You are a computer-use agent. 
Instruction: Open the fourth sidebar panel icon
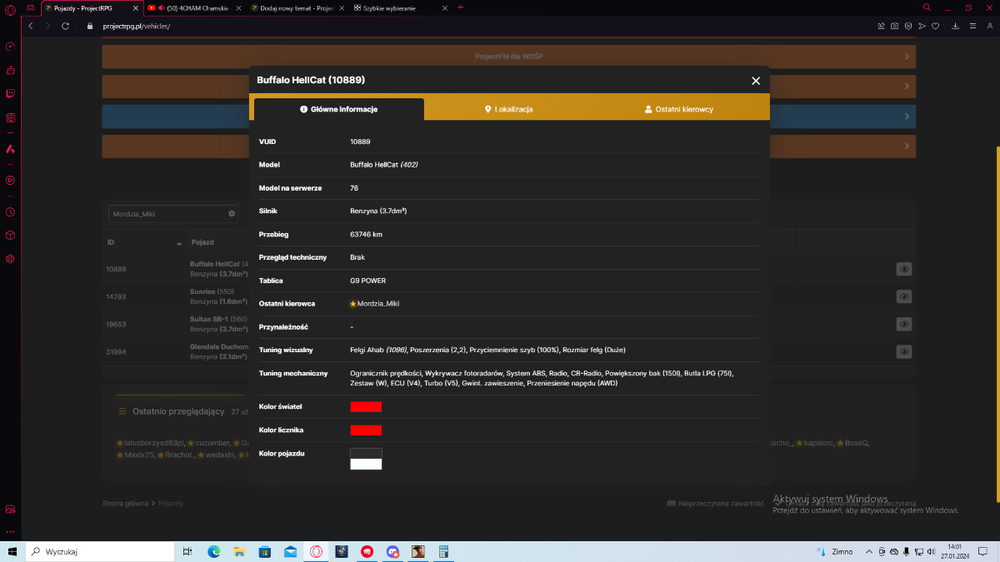(x=10, y=118)
